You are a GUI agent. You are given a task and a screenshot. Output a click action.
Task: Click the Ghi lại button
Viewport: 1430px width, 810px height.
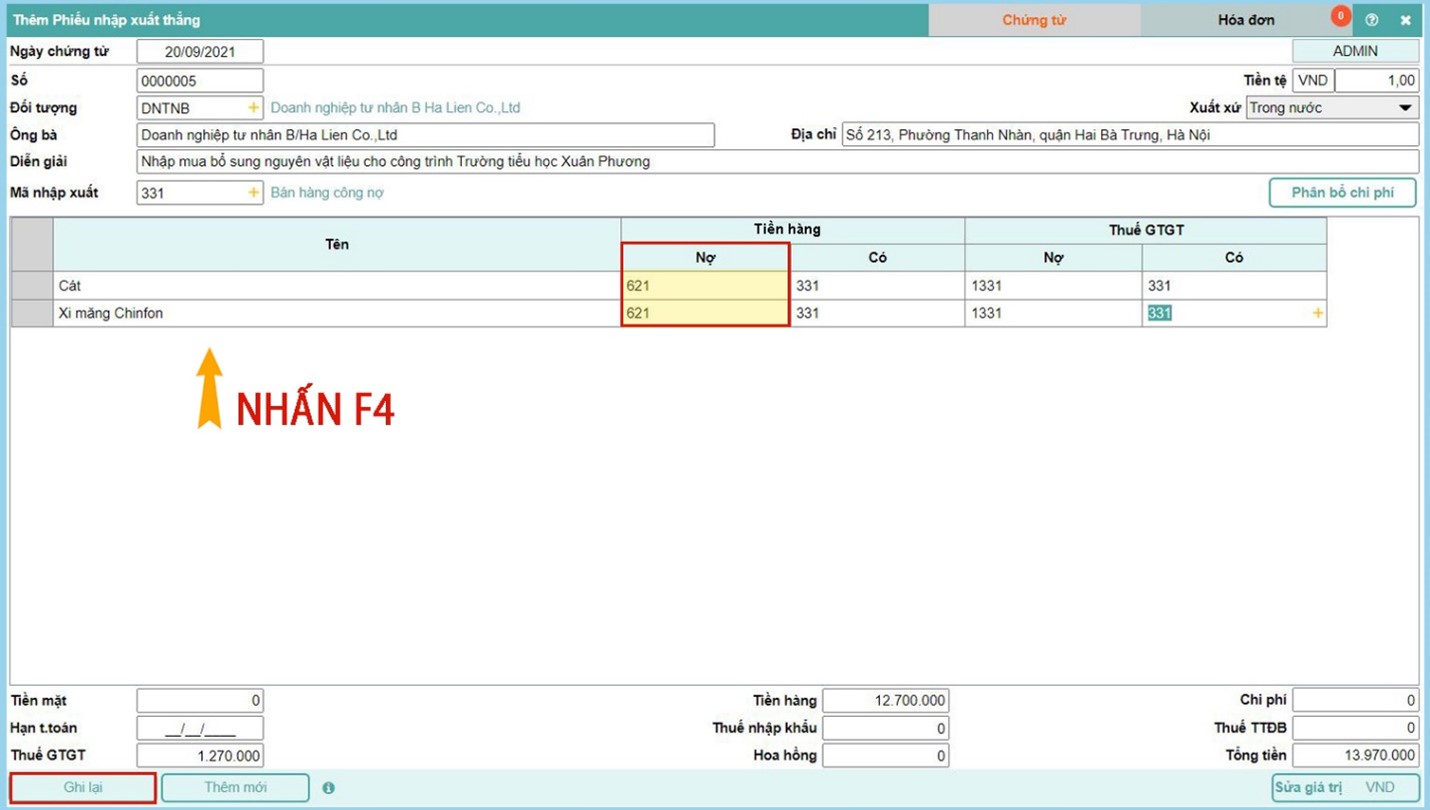point(83,788)
